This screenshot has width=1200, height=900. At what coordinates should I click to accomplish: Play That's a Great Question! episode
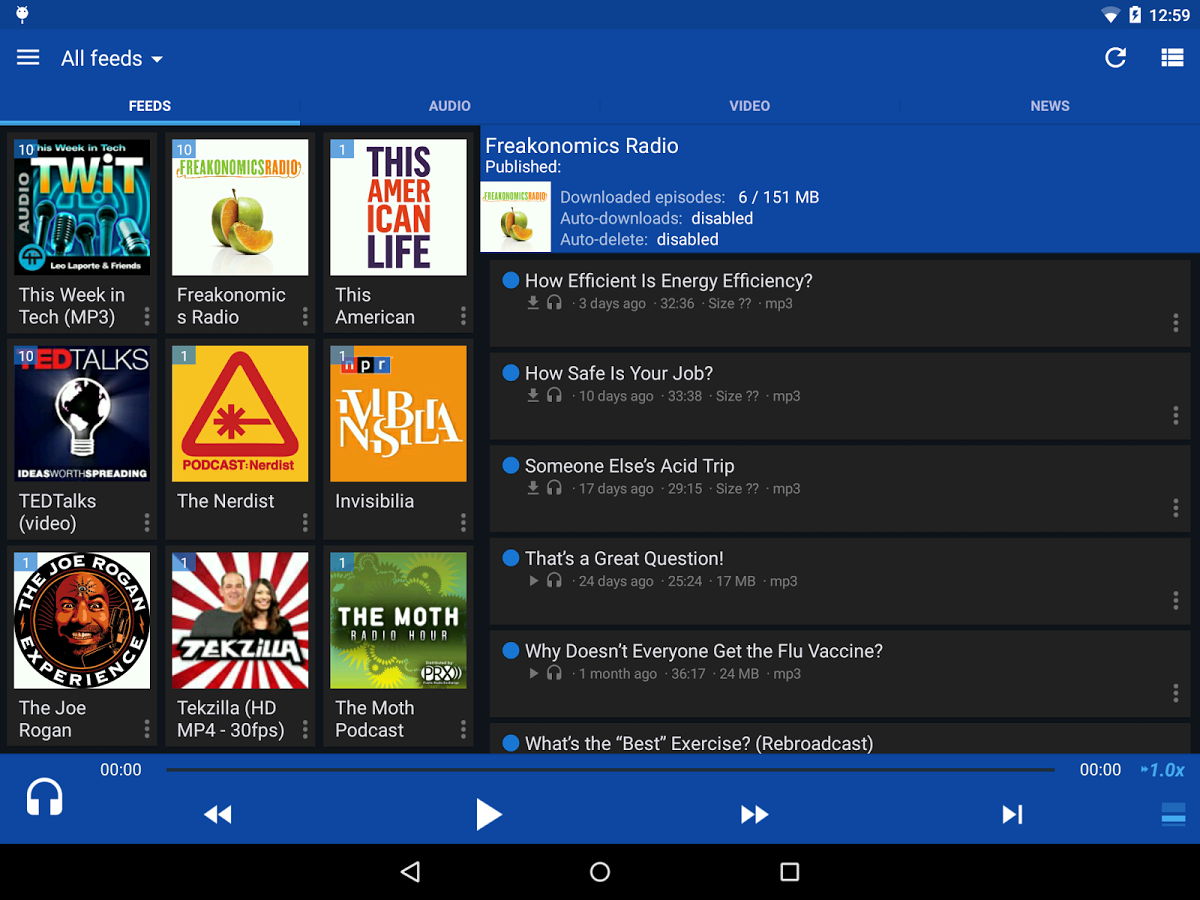pyautogui.click(x=533, y=580)
